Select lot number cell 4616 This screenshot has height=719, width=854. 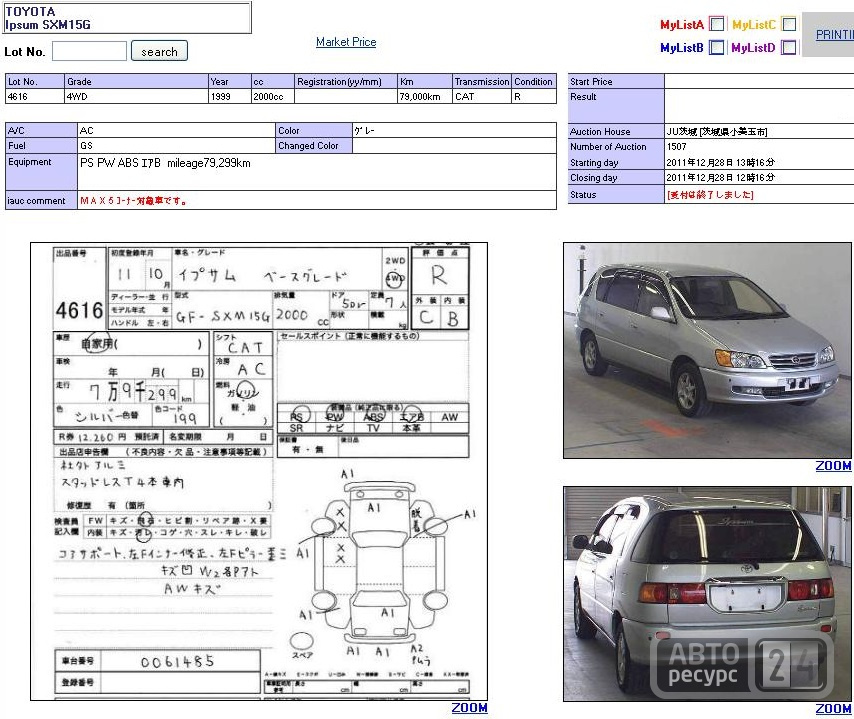(x=35, y=96)
